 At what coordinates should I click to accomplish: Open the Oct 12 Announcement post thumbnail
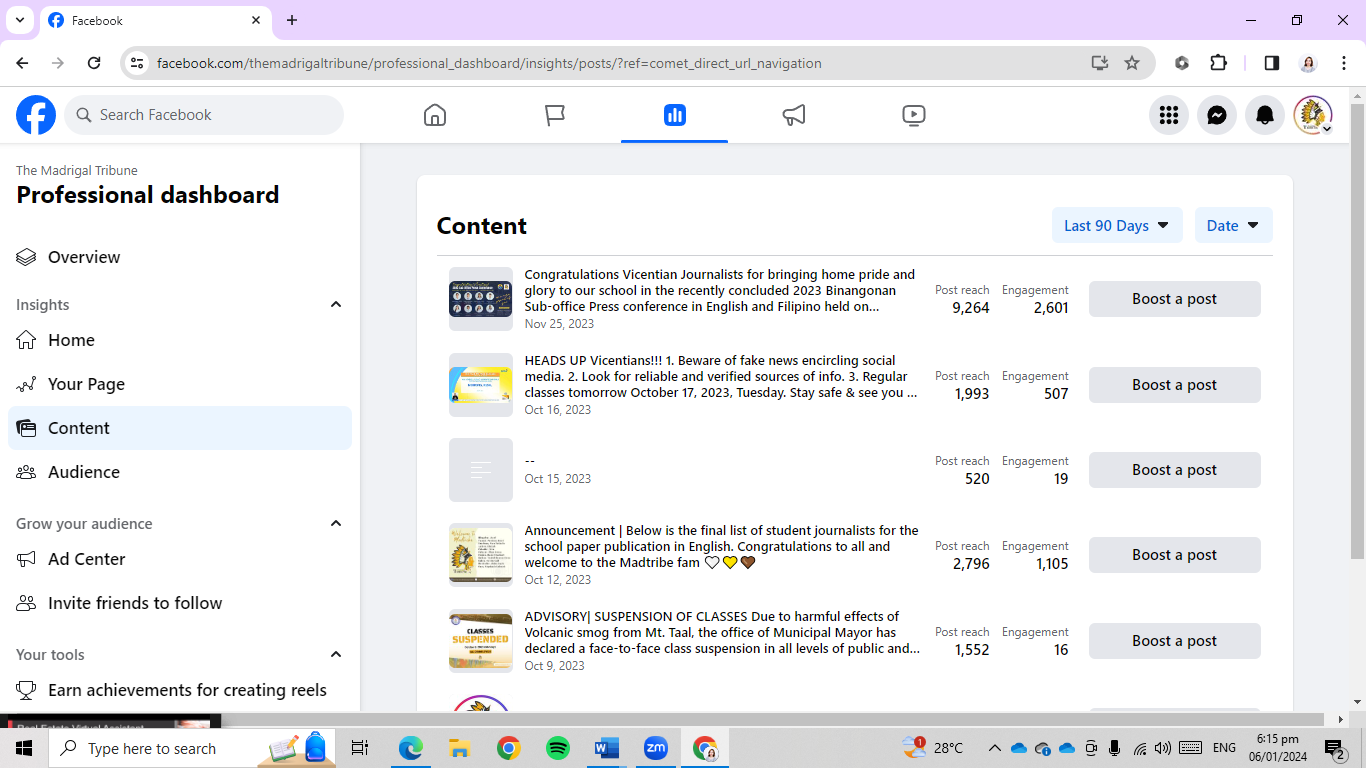tap(481, 555)
